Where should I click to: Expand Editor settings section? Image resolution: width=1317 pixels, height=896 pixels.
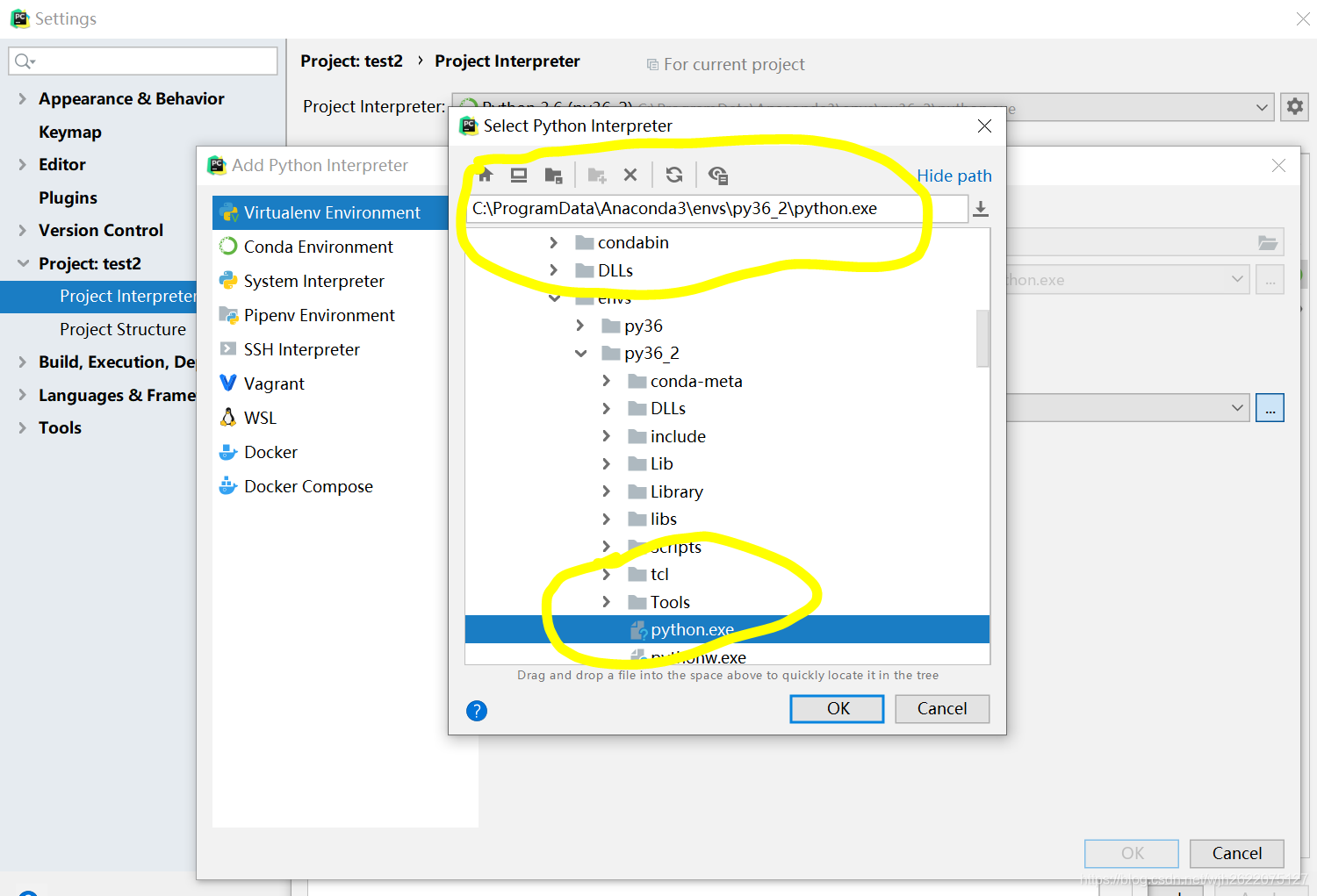click(x=22, y=164)
